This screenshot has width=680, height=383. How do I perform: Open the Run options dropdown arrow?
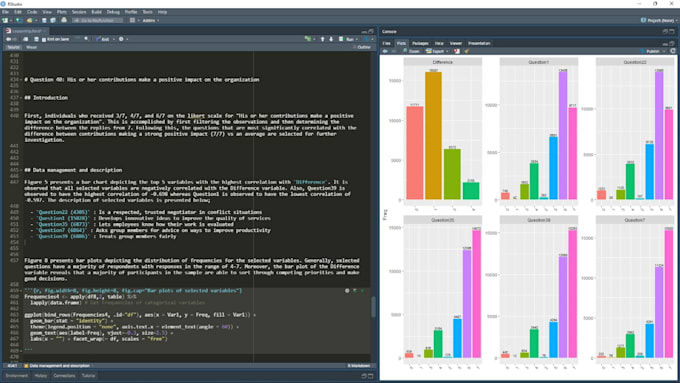356,39
